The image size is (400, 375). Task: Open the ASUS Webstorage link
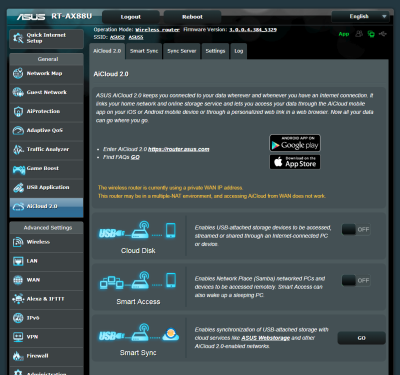click(x=266, y=338)
